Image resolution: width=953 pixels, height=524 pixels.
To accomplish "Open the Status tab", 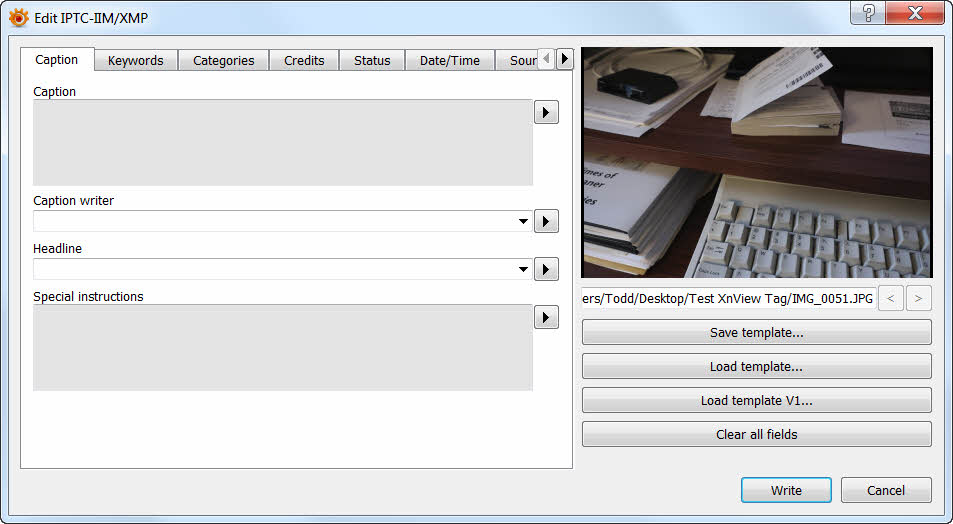I will coord(372,61).
